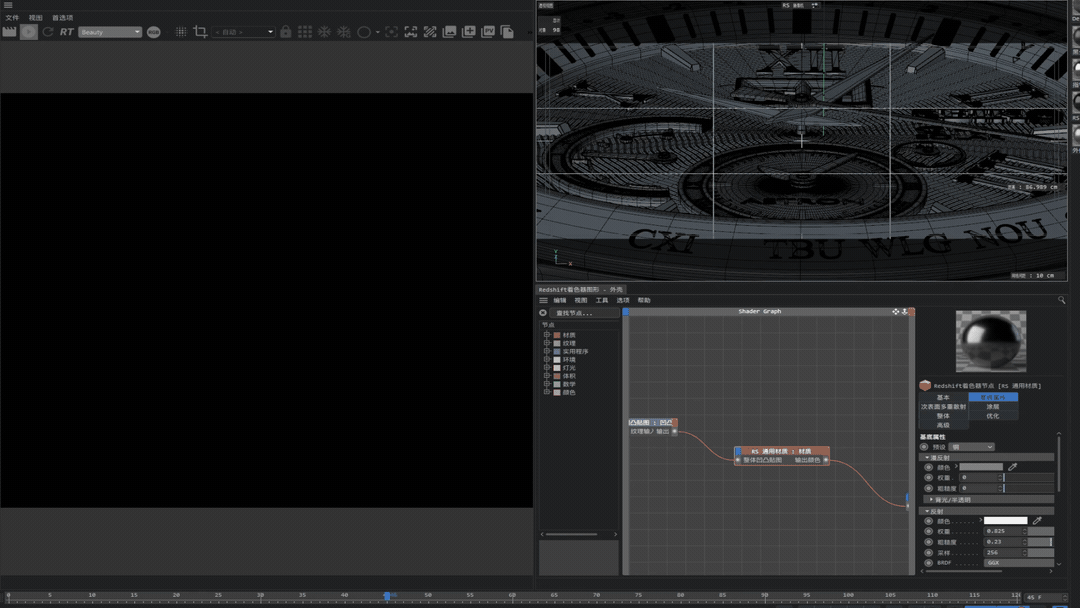Click the circle shape icon in toolbar
The image size is (1080, 608).
[x=364, y=32]
